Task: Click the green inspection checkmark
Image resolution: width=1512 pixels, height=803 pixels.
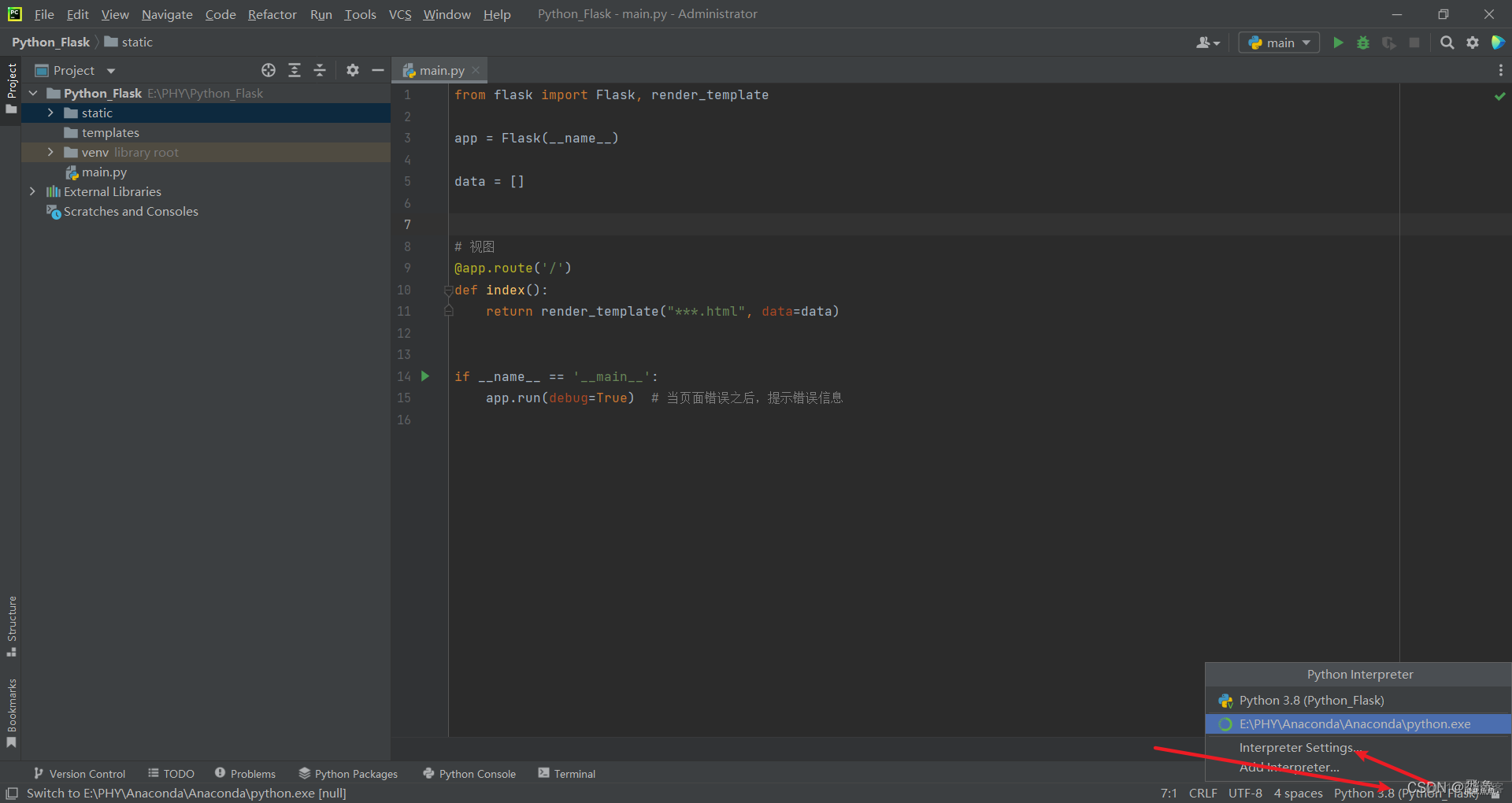Action: coord(1499,96)
